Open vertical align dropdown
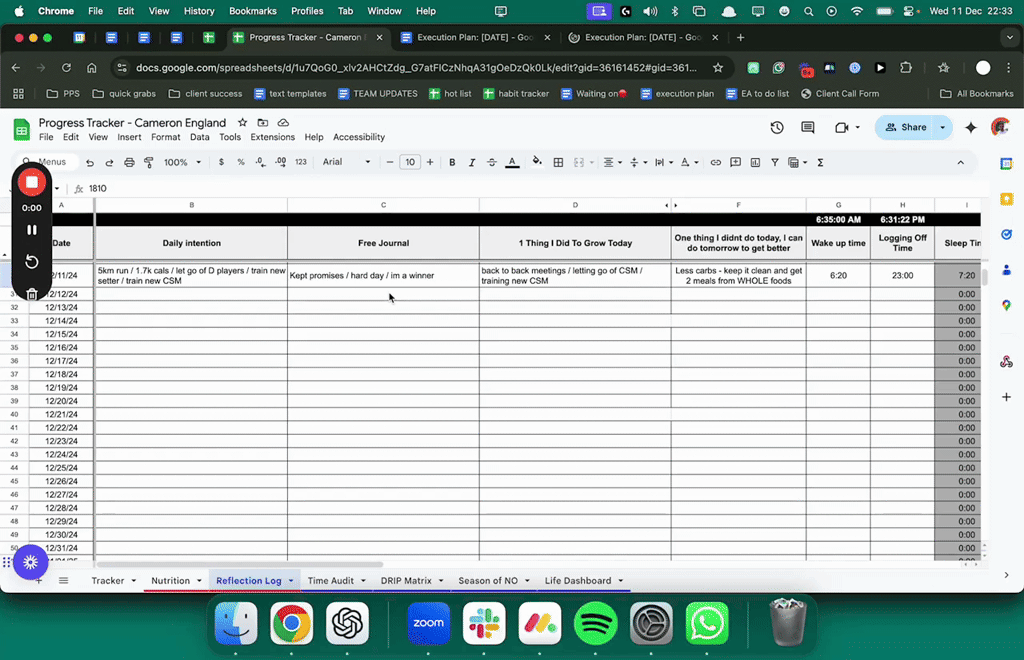Image resolution: width=1024 pixels, height=660 pixels. click(x=637, y=163)
